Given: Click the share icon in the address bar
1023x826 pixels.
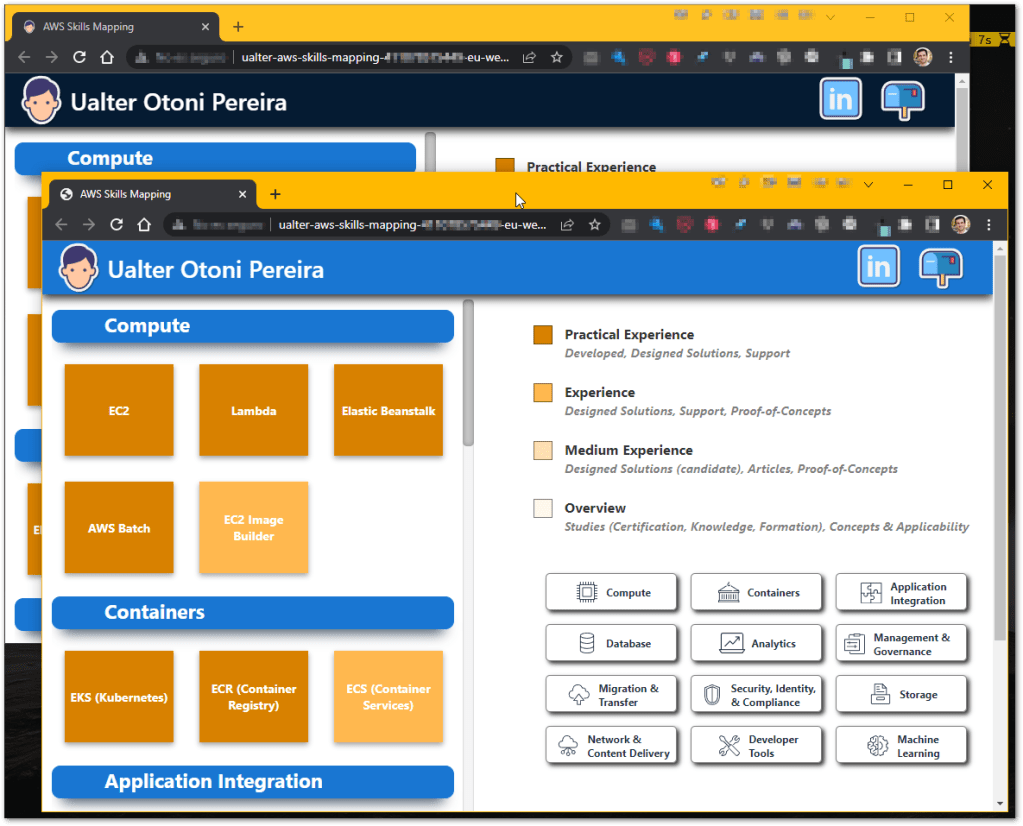Looking at the screenshot, I should tap(567, 225).
